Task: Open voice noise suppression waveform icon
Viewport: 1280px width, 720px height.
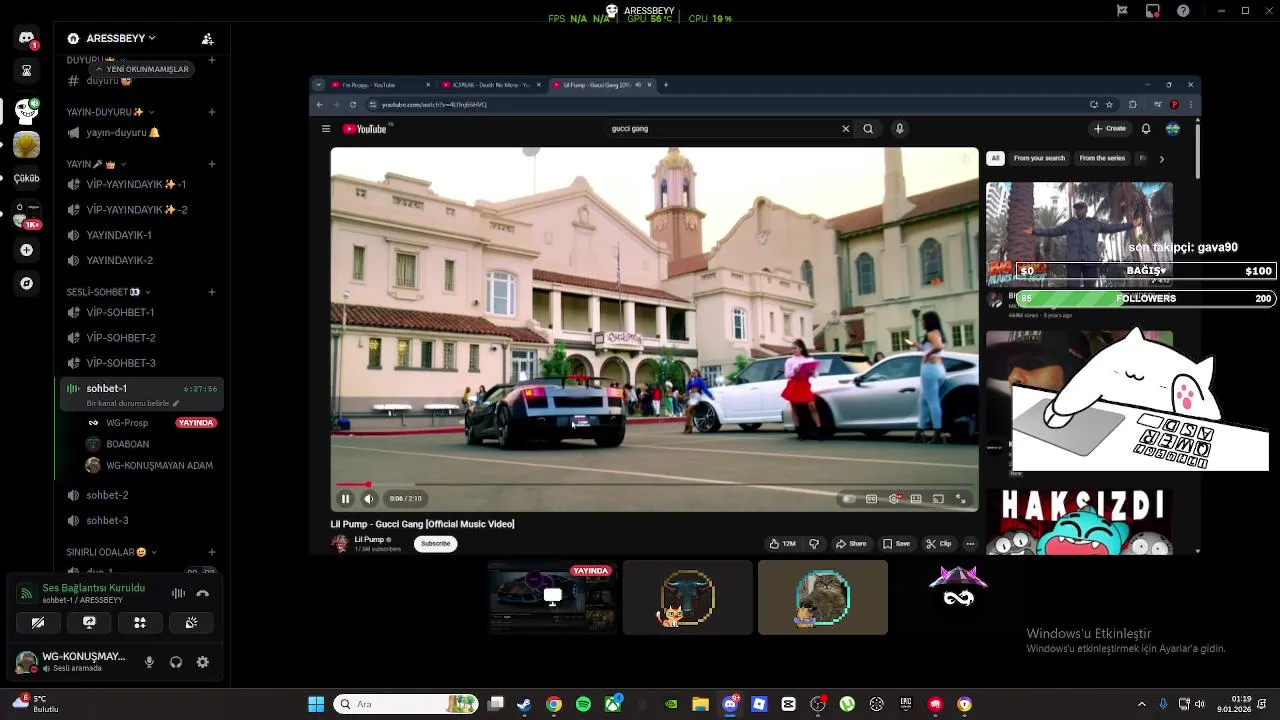Action: pyautogui.click(x=178, y=593)
